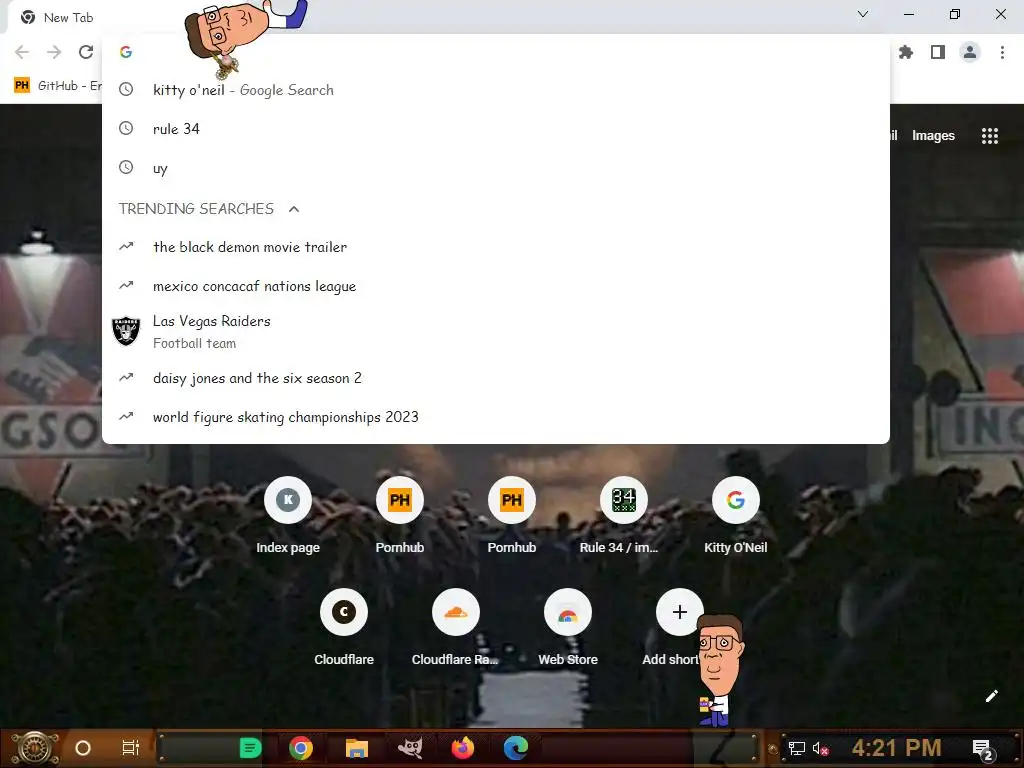Select the "kitty o'neil" history suggestion
This screenshot has width=1024, height=768.
click(496, 90)
